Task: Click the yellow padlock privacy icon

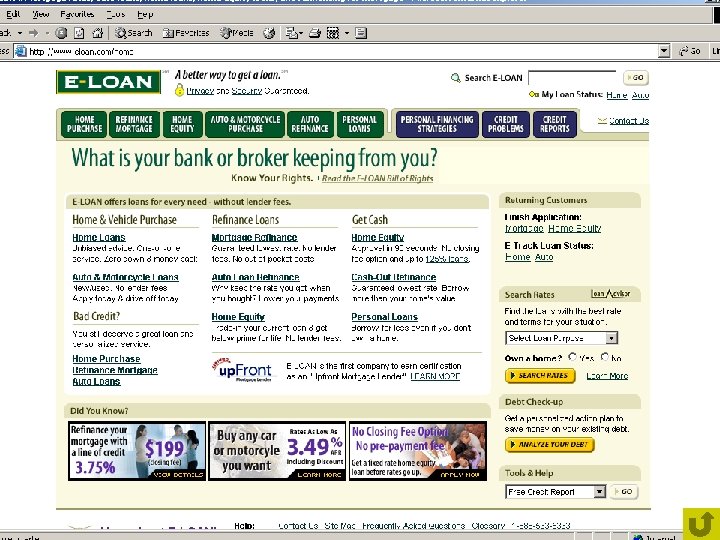Action: pyautogui.click(x=179, y=90)
